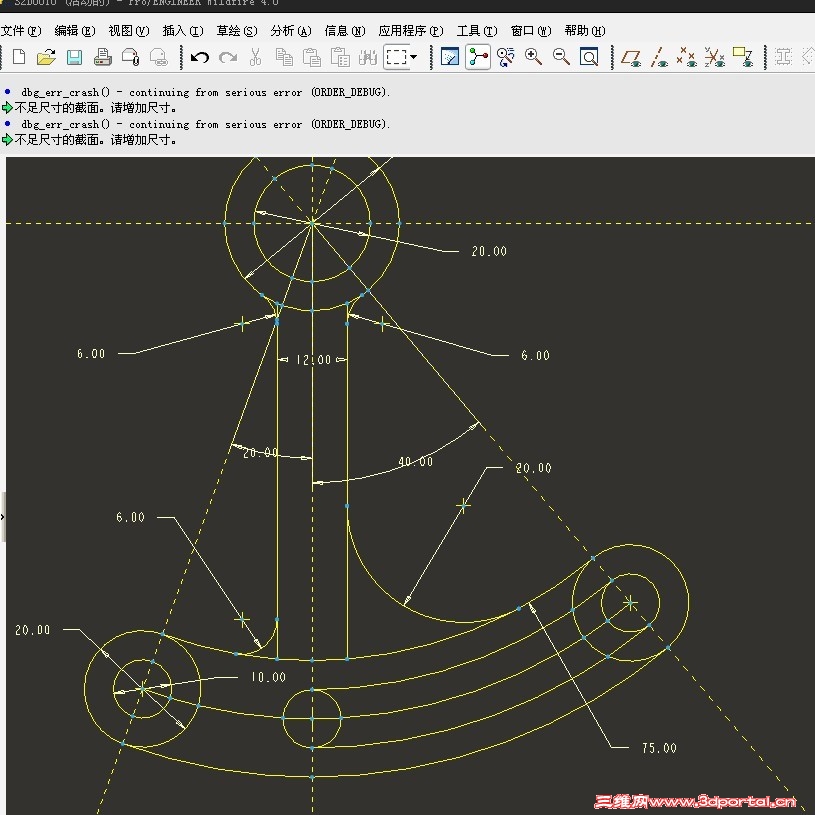Open the 帮助(H) menu
815x815 pixels.
[585, 31]
